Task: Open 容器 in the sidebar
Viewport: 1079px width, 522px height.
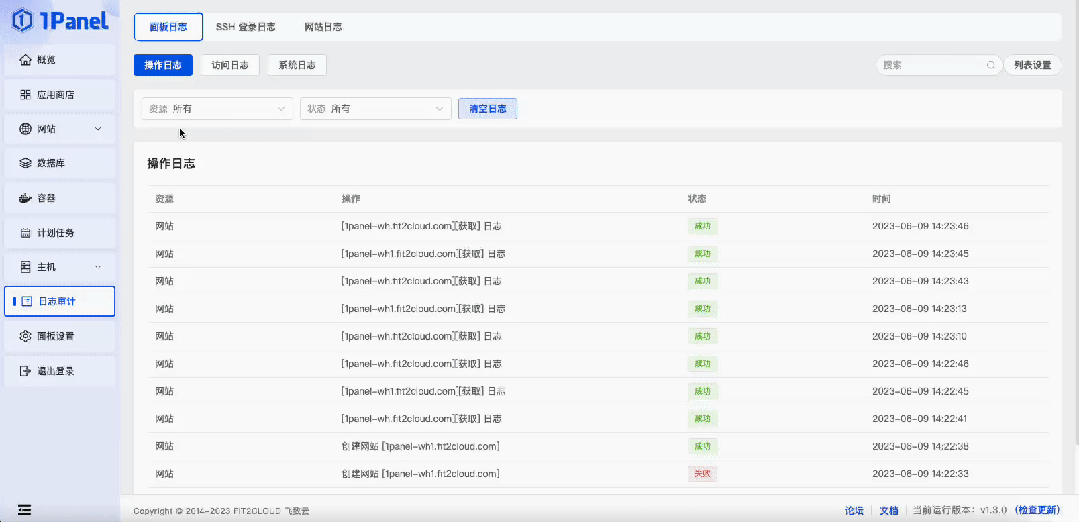Action: point(59,198)
